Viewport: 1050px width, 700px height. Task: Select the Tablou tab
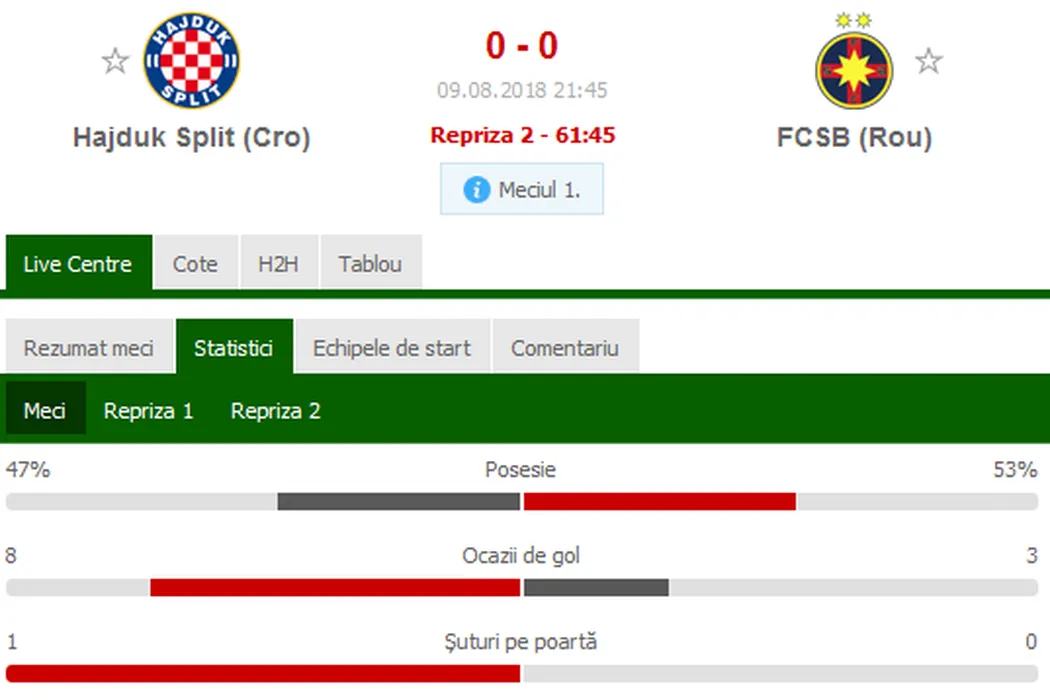370,264
